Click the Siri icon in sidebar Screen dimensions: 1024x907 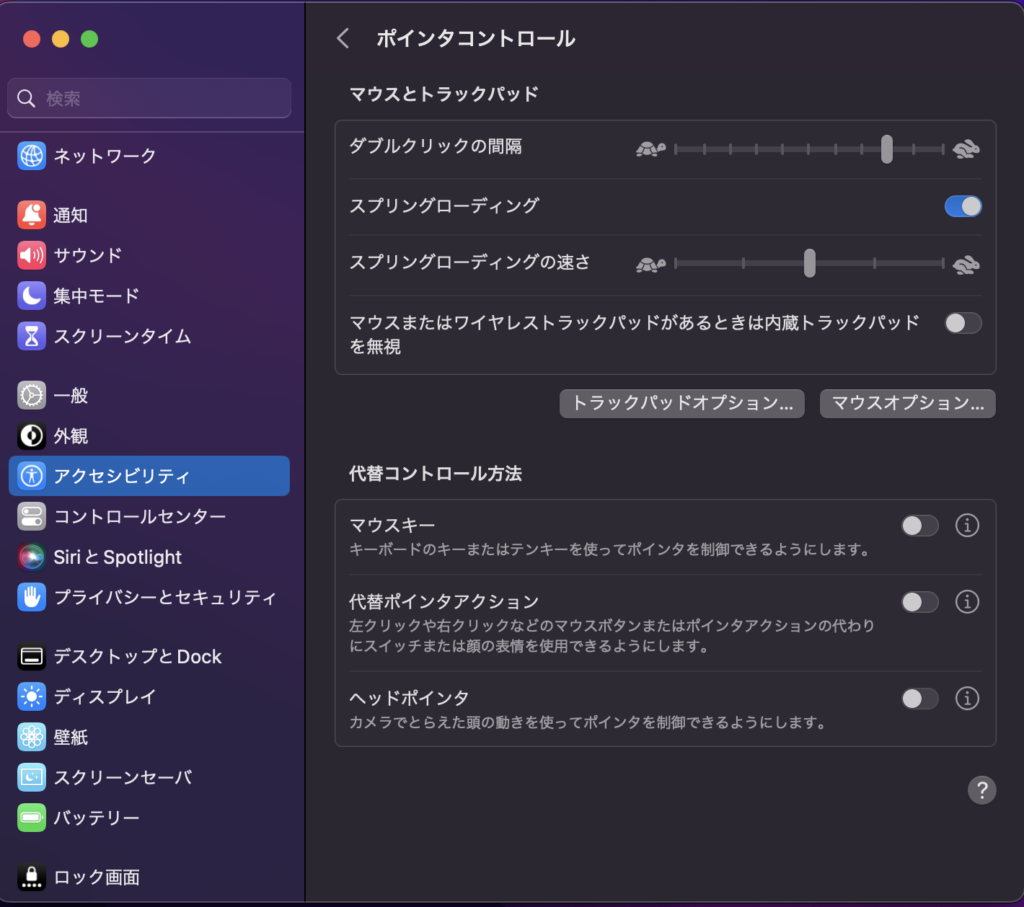coord(31,557)
